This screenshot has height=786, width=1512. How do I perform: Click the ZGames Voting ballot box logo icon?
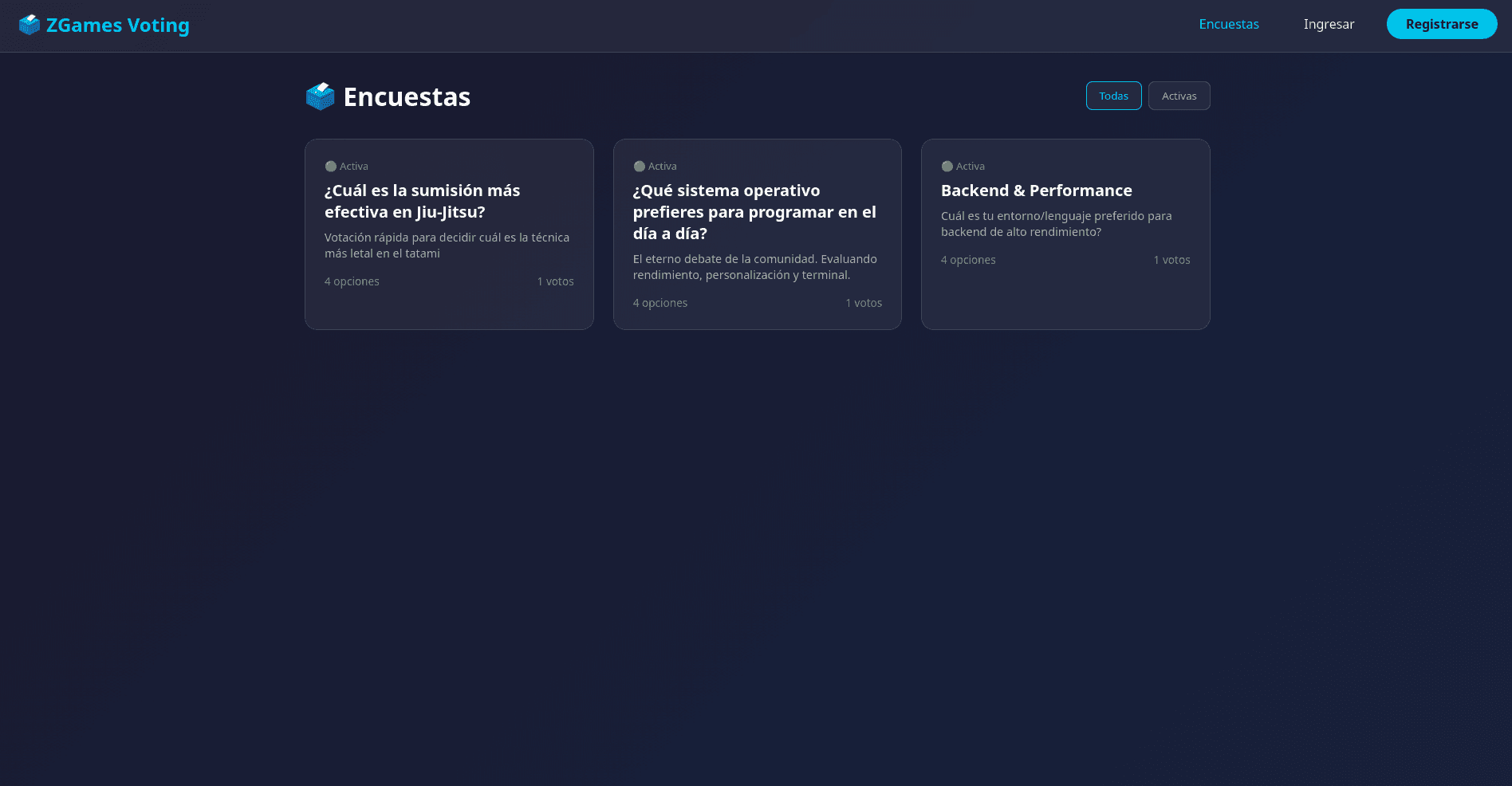click(x=30, y=25)
